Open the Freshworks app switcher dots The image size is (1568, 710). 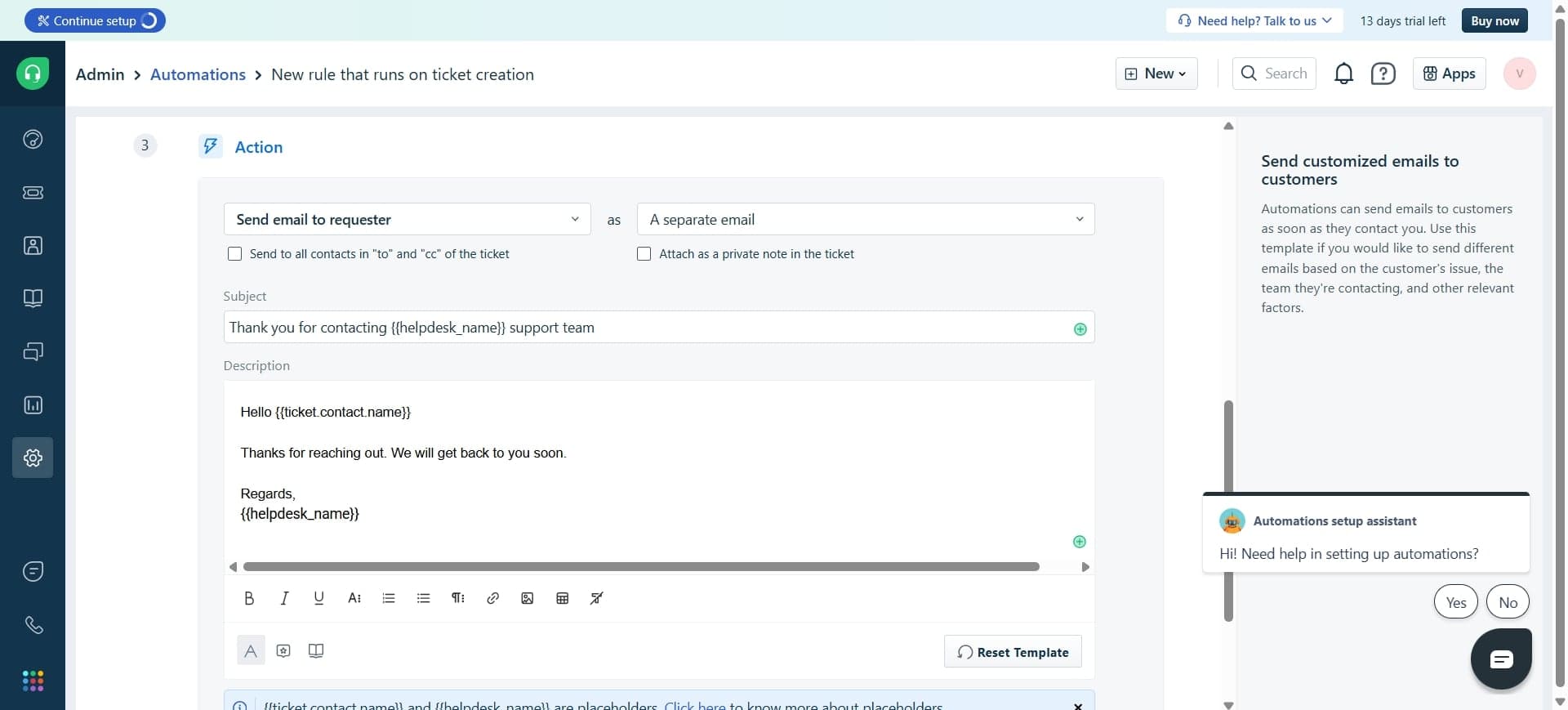(33, 681)
